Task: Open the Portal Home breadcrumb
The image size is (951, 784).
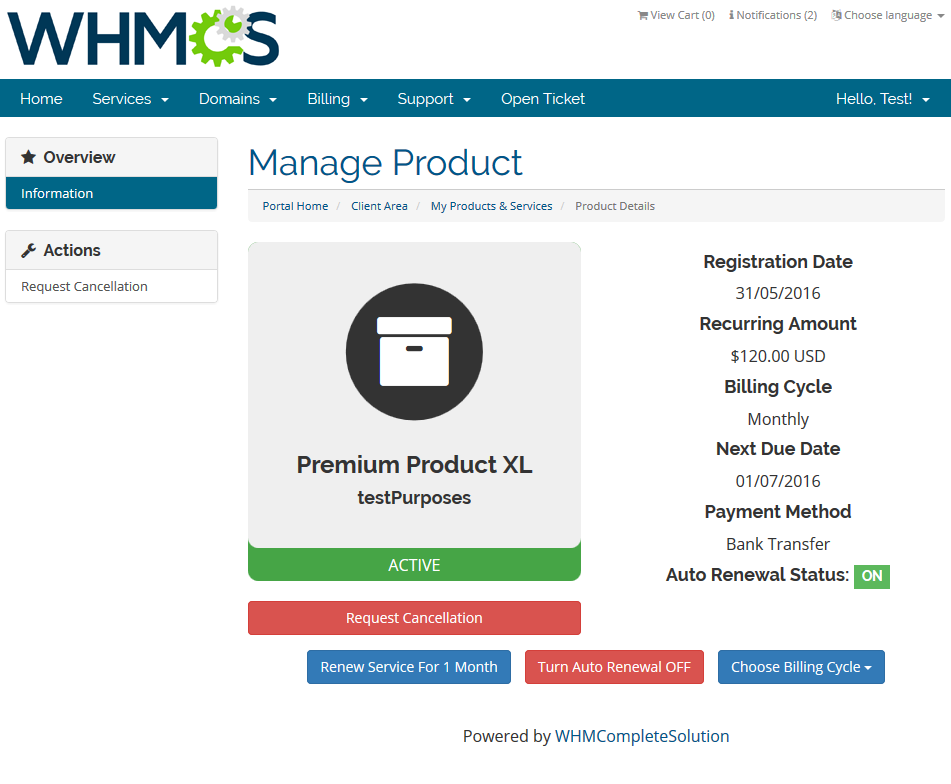Action: point(295,206)
